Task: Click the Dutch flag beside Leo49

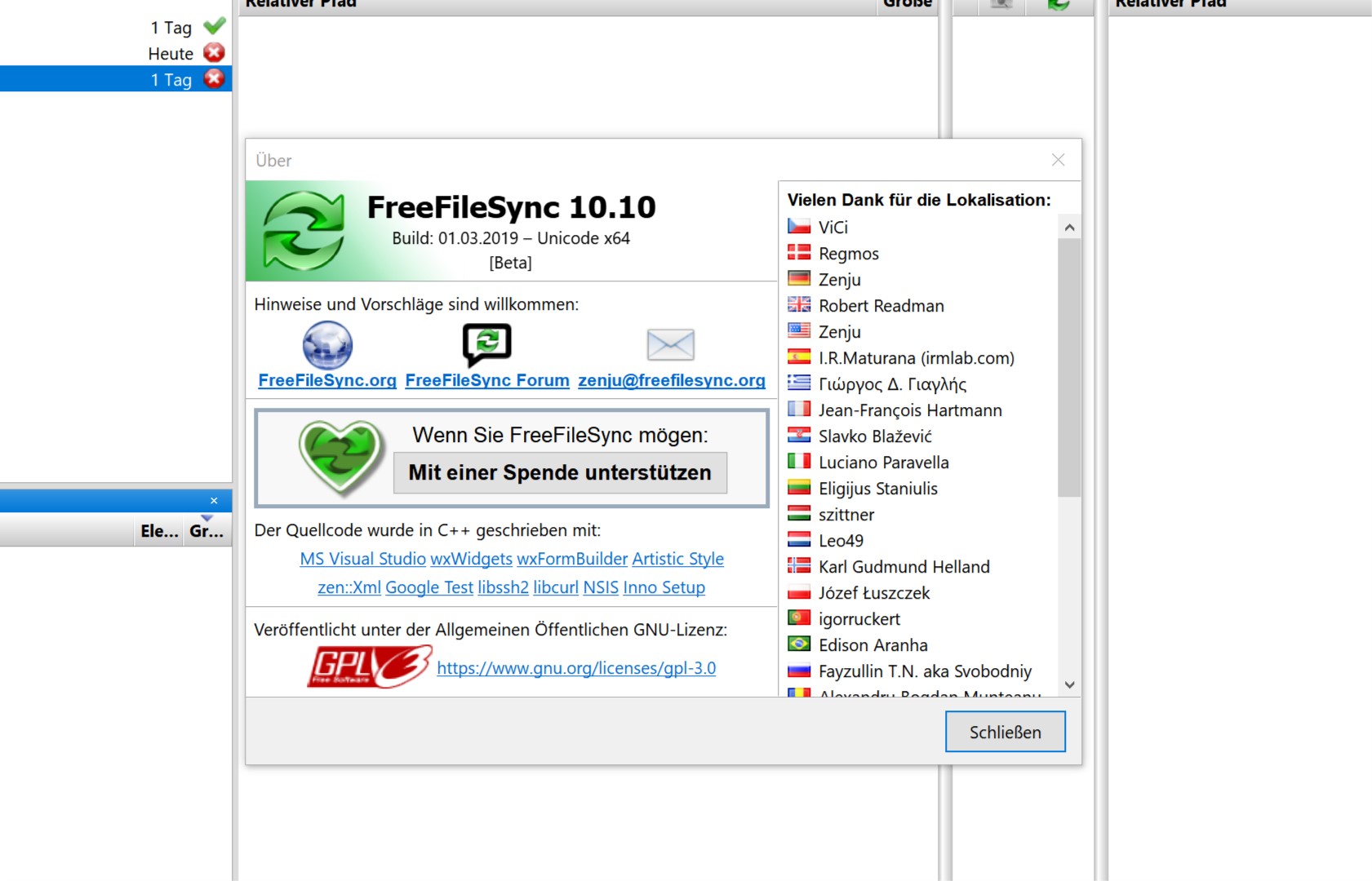Action: point(799,540)
